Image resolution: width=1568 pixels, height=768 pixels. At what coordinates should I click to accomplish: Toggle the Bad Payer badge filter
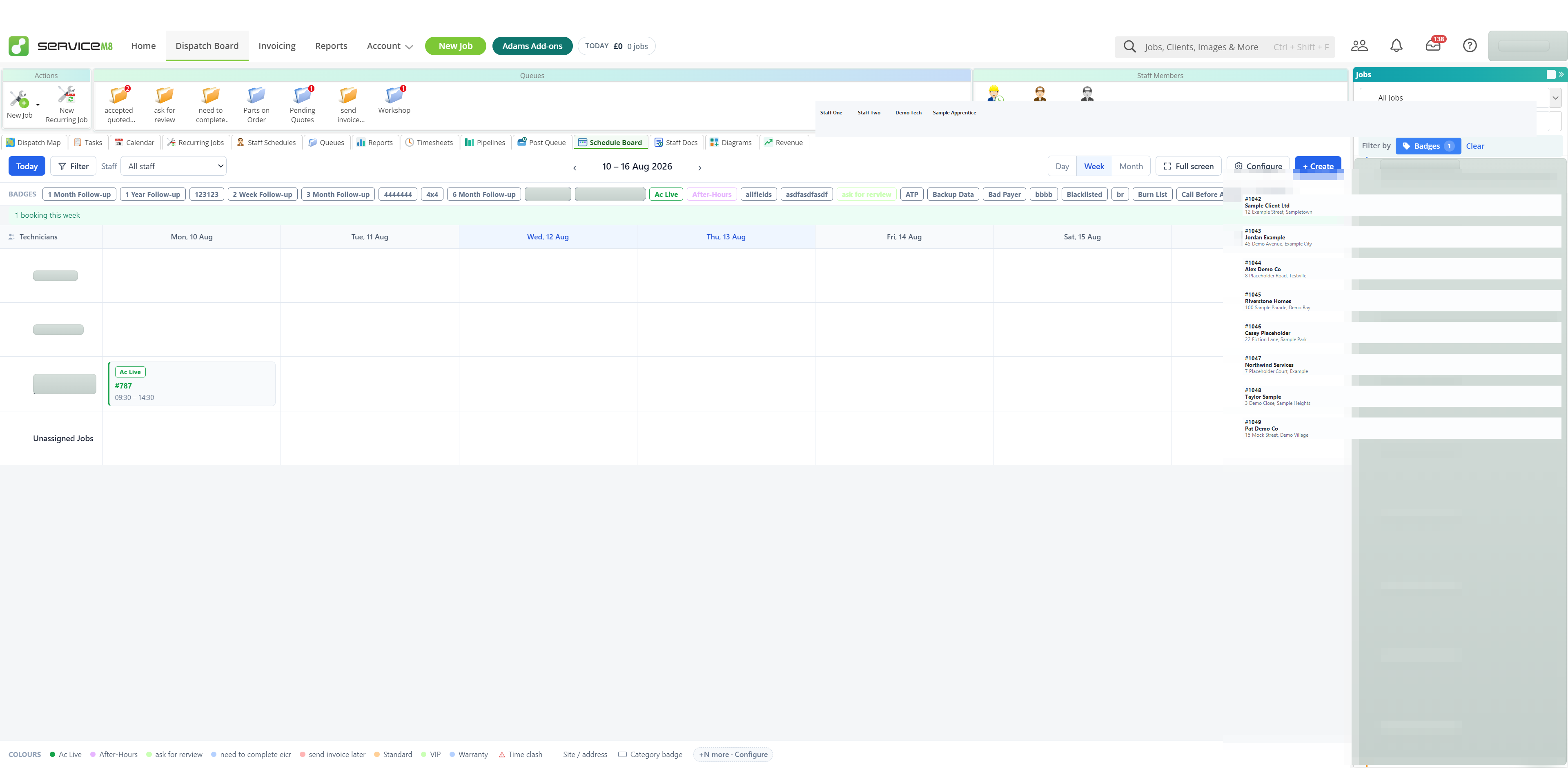(x=1004, y=194)
